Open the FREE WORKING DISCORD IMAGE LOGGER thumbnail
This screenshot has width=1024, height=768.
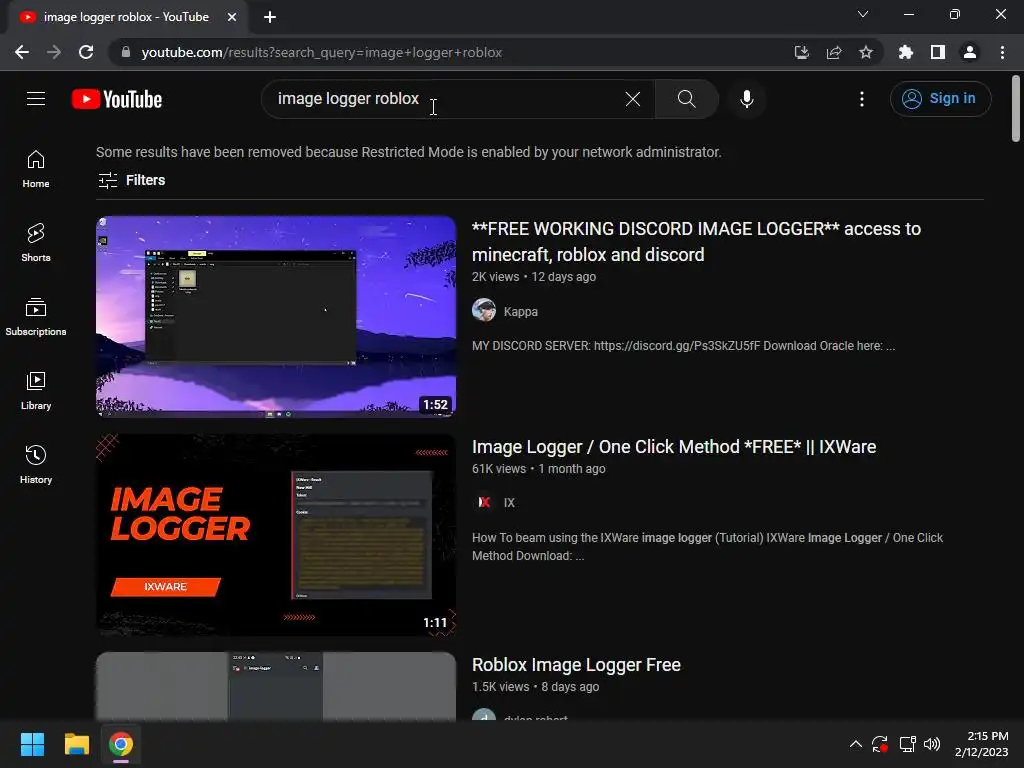(x=276, y=316)
